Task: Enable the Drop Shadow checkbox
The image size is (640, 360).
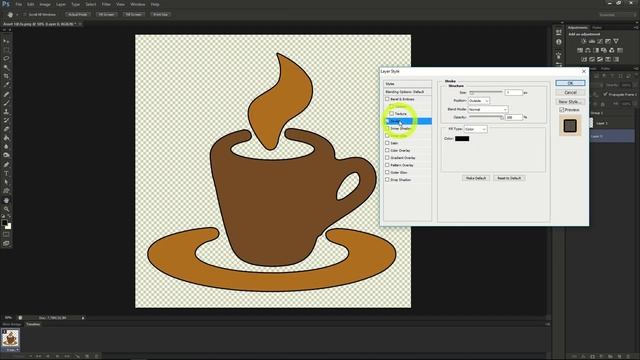Action: coord(387,180)
